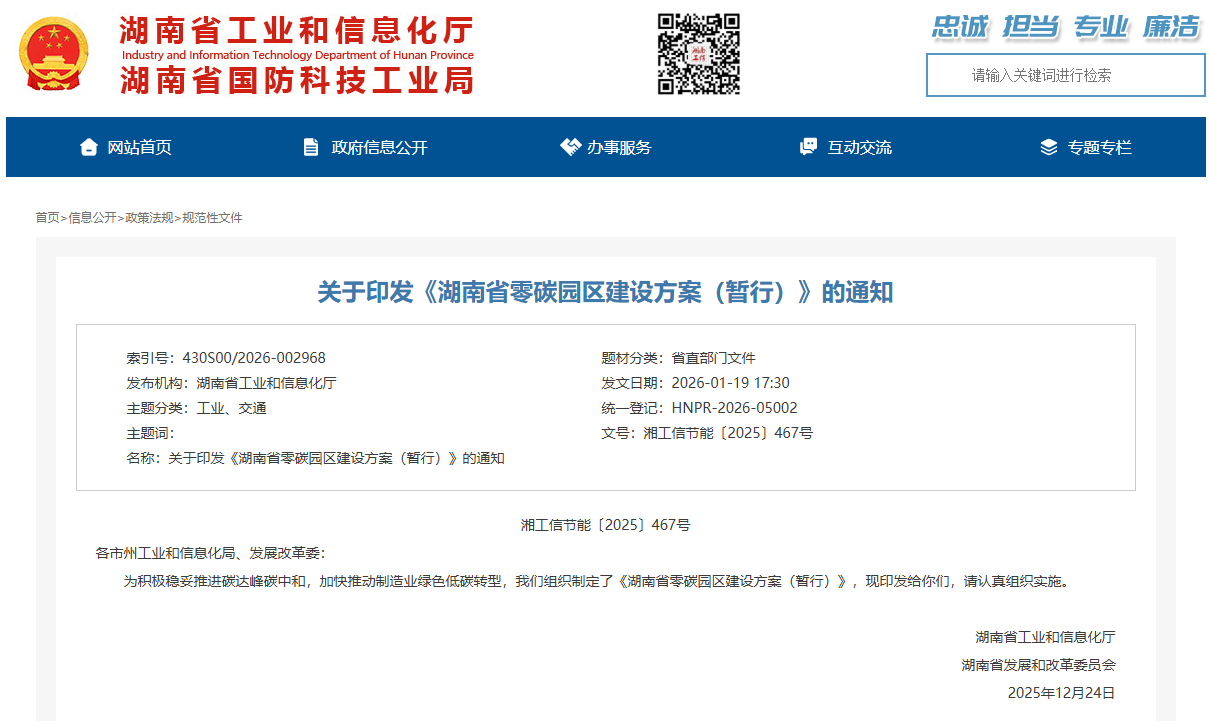This screenshot has height=721, width=1209.
Task: Click the 信息公开 breadcrumb link
Action: click(x=92, y=218)
